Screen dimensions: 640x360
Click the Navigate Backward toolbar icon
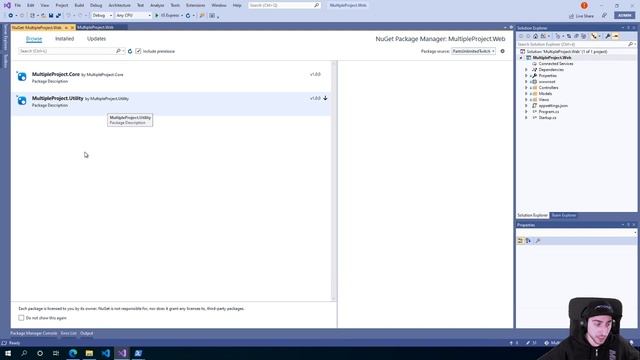(x=11, y=16)
